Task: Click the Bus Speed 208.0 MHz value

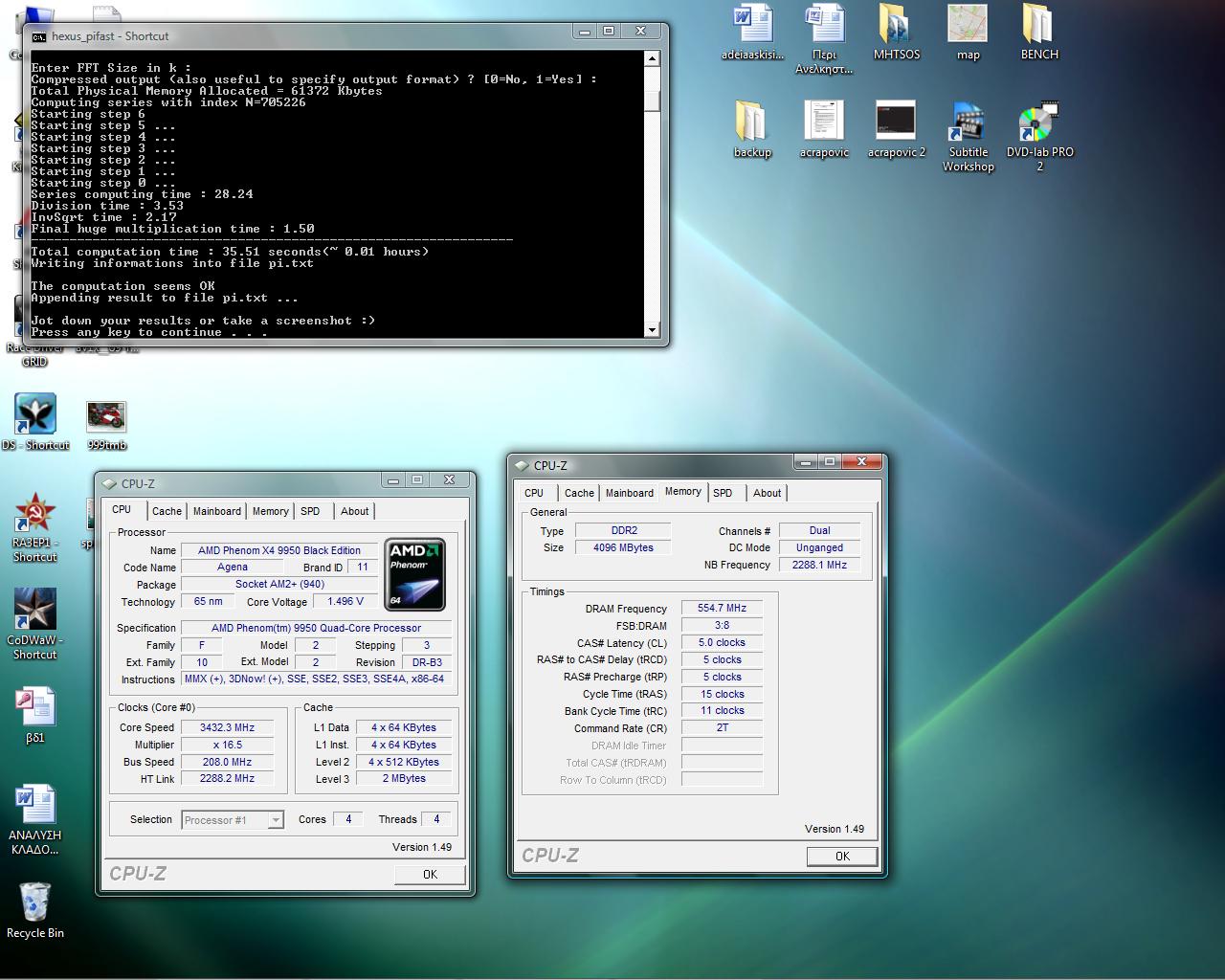Action: [x=227, y=763]
